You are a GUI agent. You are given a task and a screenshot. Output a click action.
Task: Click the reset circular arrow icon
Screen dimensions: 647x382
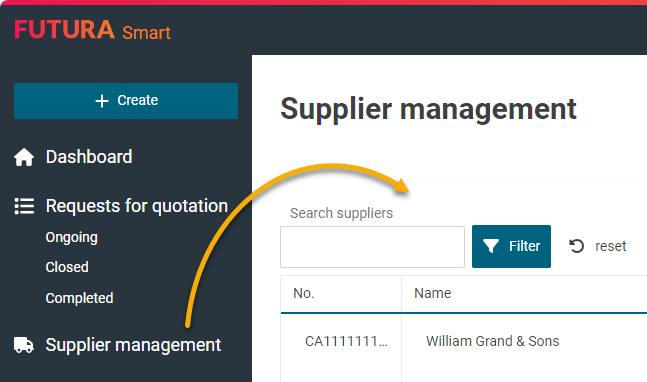coord(576,246)
